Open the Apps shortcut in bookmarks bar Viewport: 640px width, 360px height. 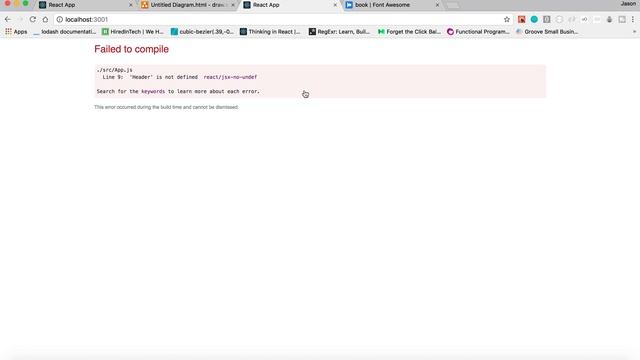16,31
